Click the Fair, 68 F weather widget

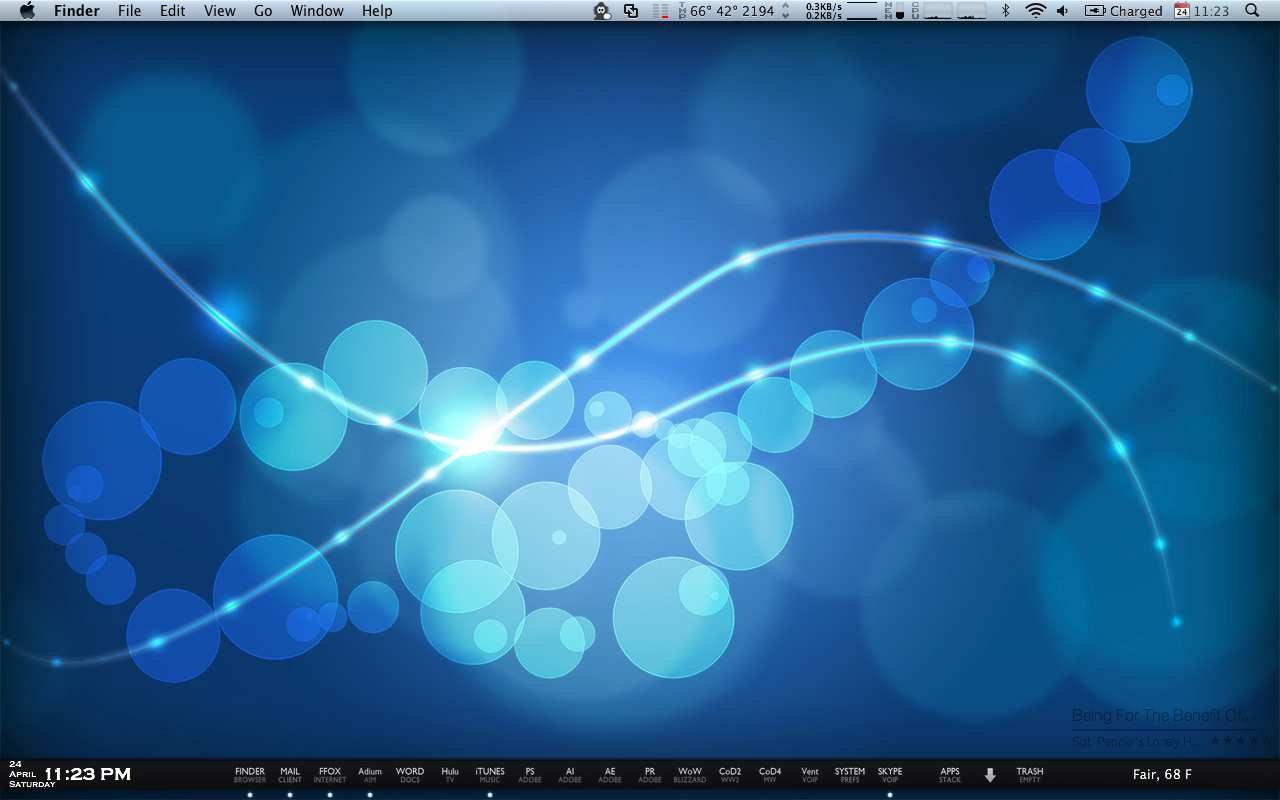tap(1162, 775)
